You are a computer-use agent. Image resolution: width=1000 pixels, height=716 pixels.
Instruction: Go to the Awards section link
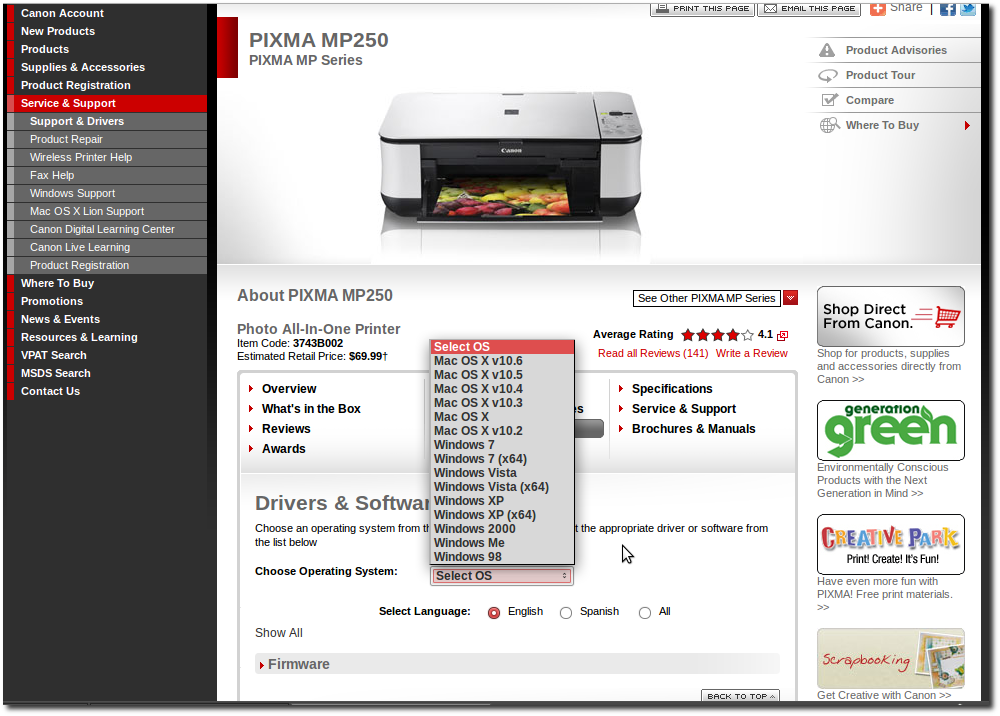(284, 449)
